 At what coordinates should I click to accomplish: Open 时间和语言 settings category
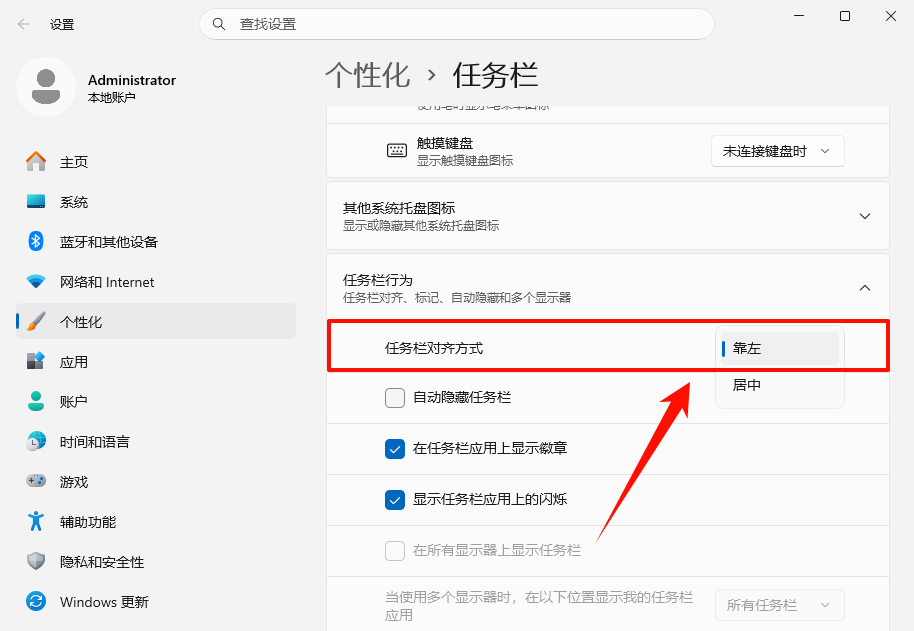(x=156, y=441)
